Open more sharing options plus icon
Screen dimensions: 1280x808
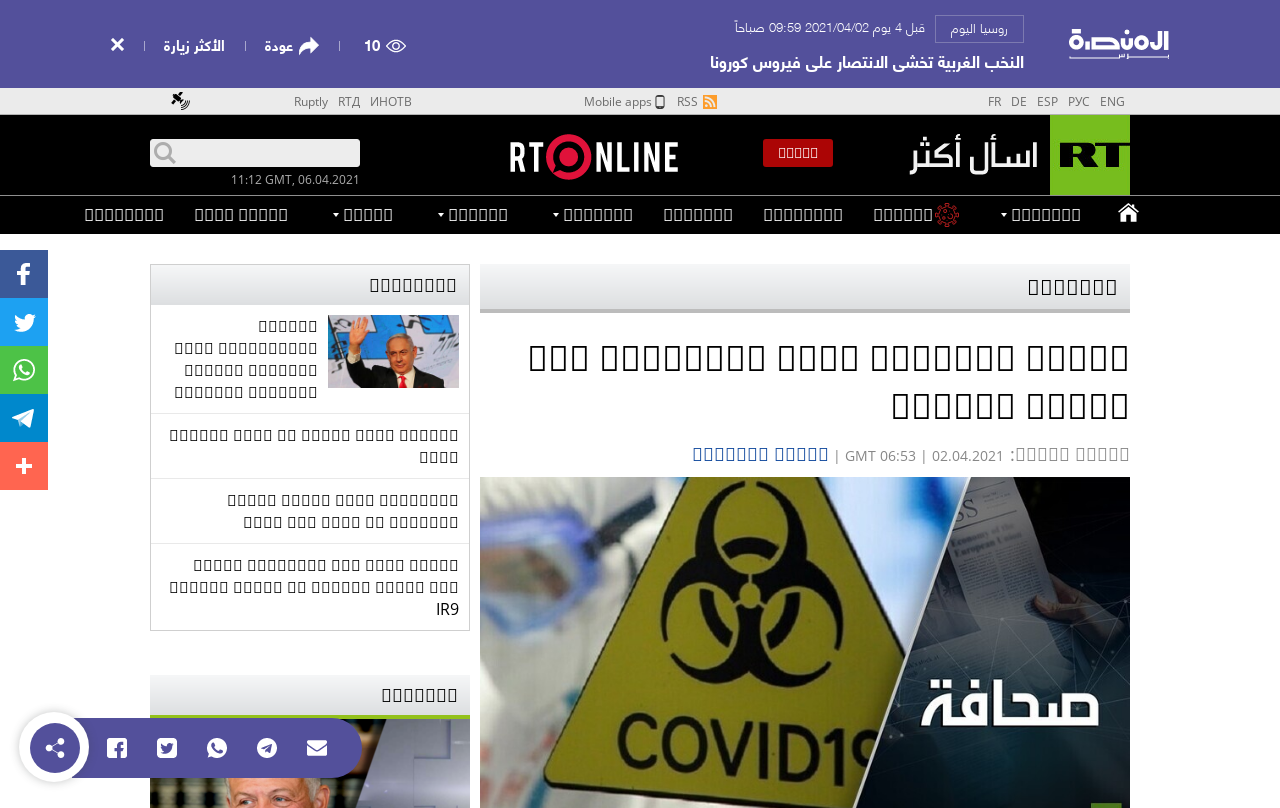[x=24, y=466]
